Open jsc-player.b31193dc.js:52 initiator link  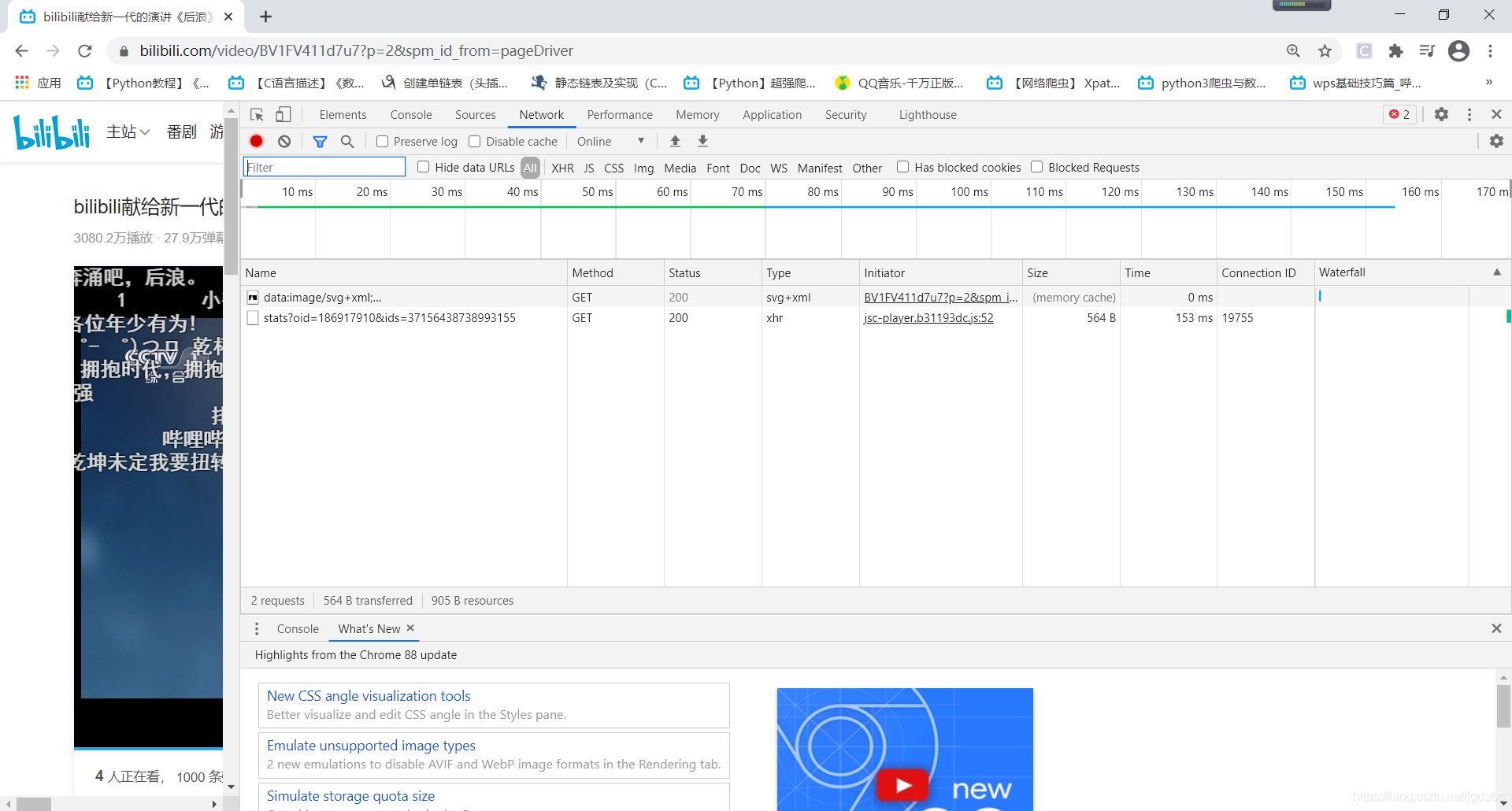point(928,318)
